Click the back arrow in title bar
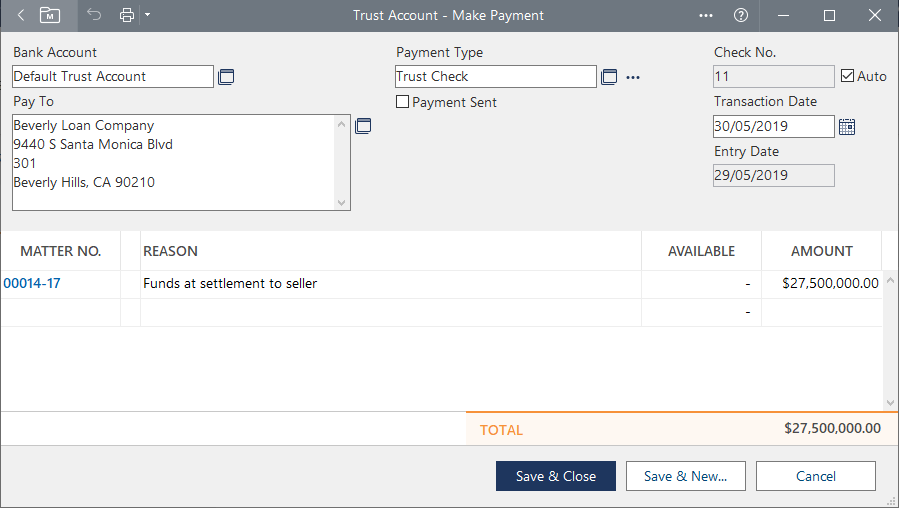 tap(21, 15)
